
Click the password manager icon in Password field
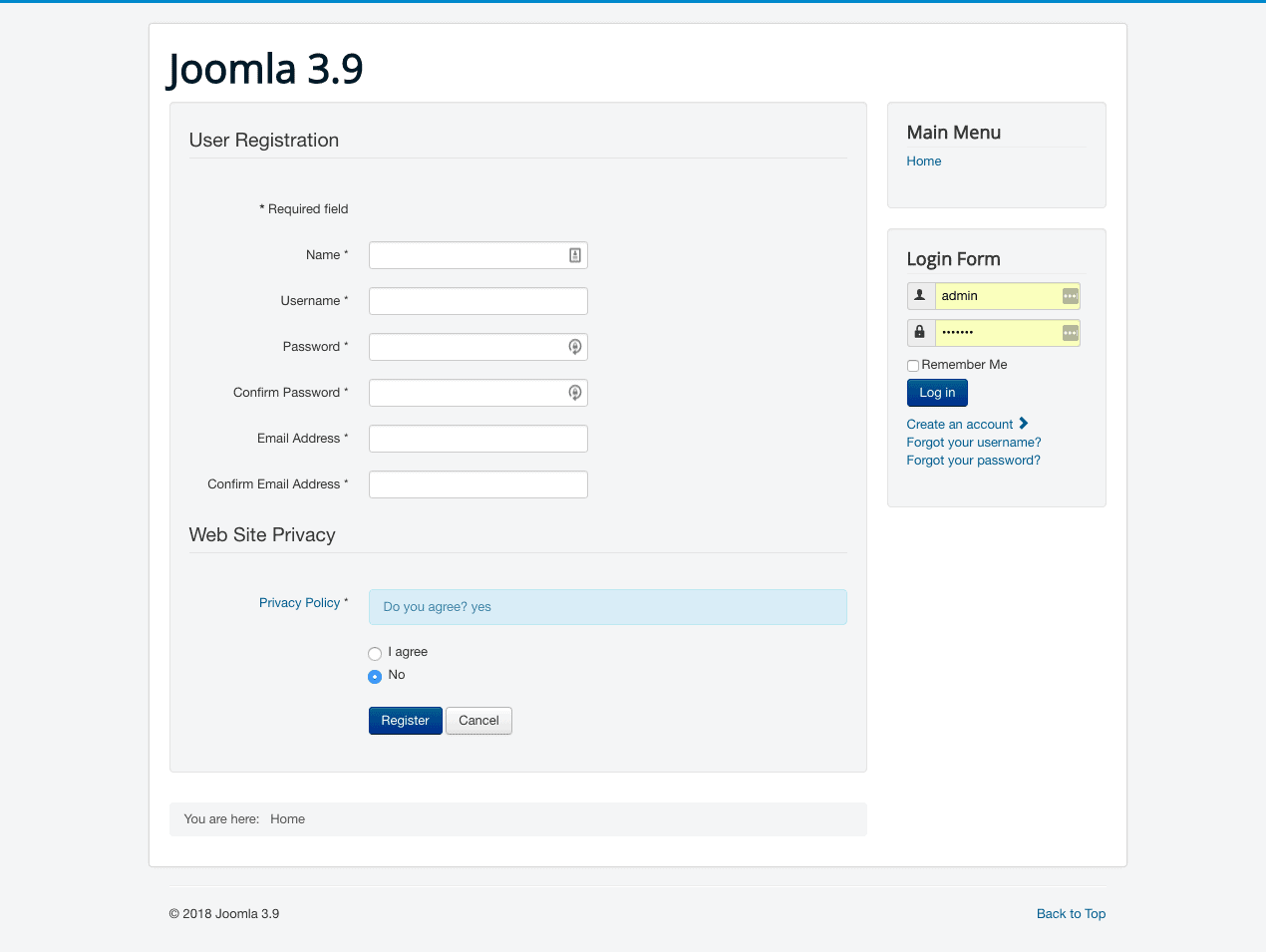575,347
